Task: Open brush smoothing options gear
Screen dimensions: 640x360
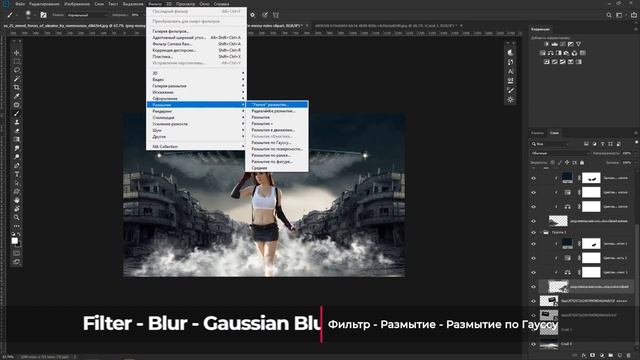Action: pos(253,15)
